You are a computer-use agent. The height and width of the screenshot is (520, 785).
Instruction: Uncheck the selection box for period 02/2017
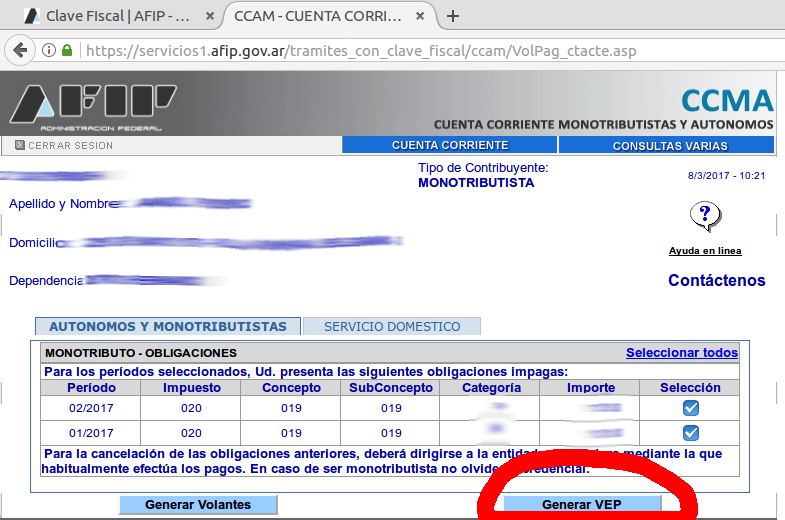[691, 408]
